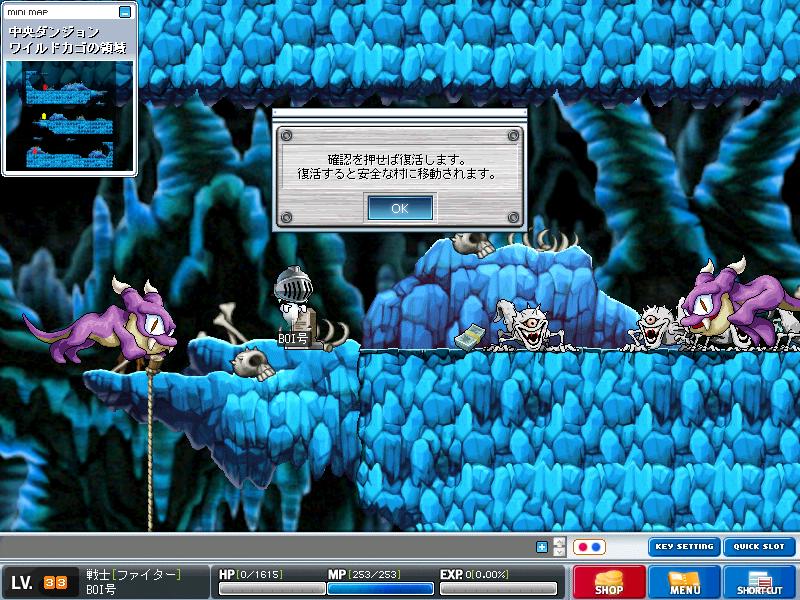Viewport: 800px width, 600px height.
Task: Click the MINI MAP title label
Action: (x=28, y=12)
